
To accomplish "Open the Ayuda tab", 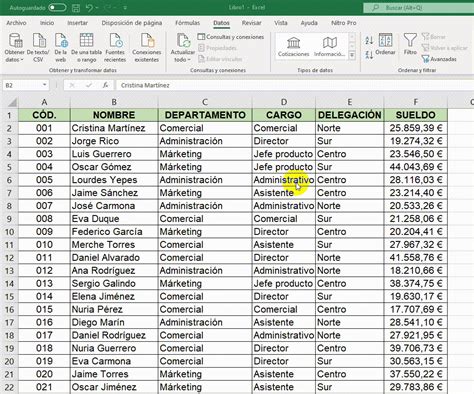I will click(309, 23).
